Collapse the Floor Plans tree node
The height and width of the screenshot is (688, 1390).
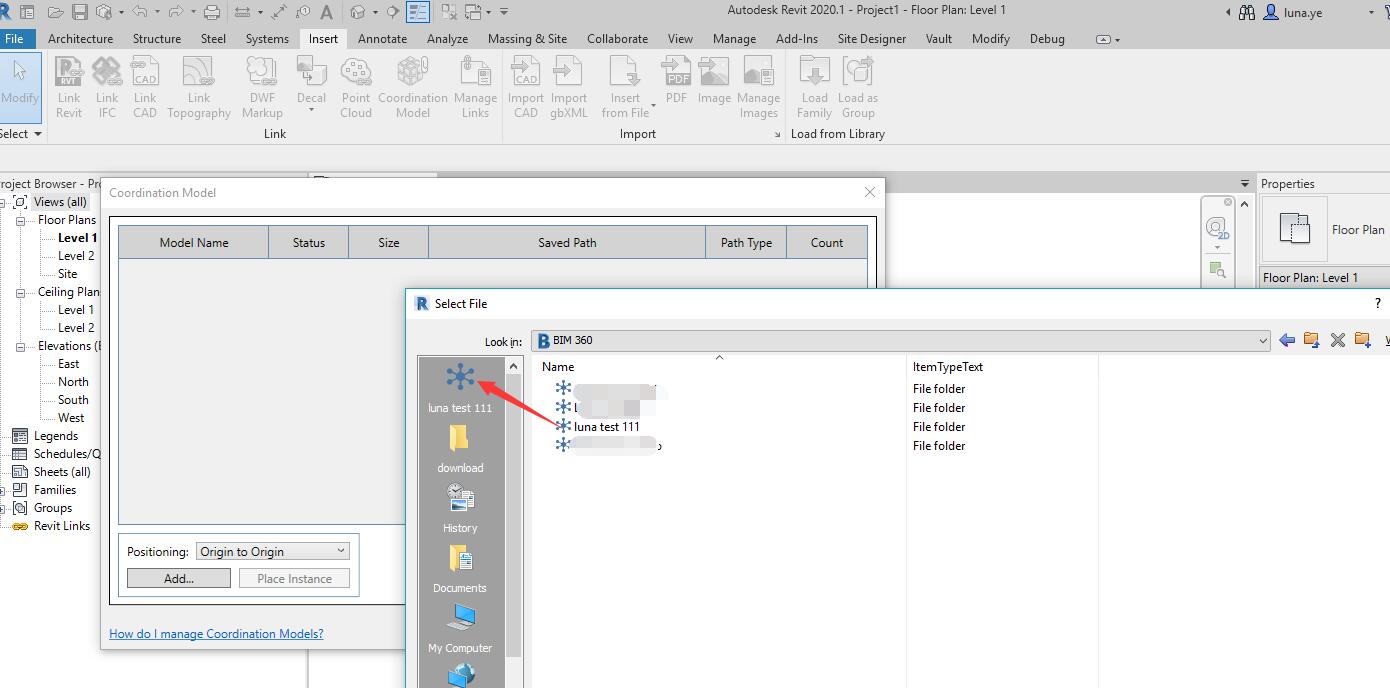coord(20,220)
